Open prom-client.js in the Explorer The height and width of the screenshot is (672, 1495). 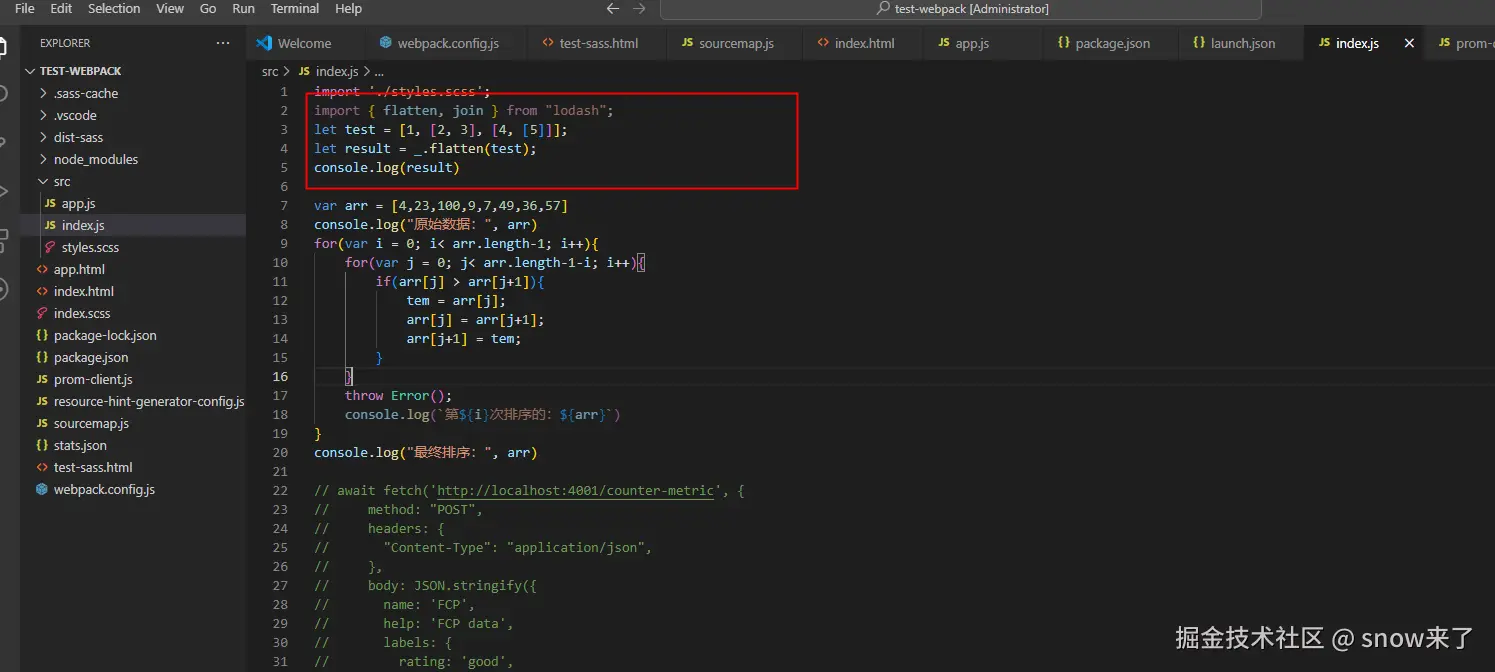(x=133, y=379)
